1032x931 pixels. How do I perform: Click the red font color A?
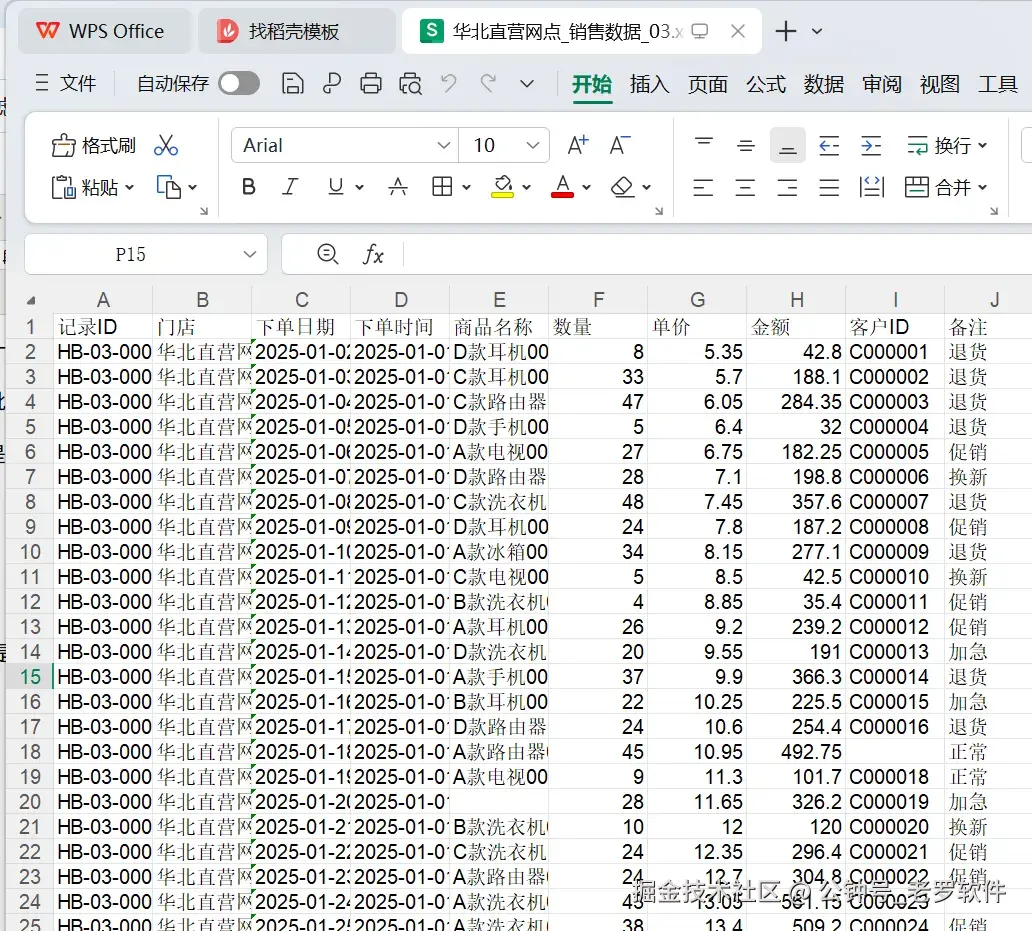tap(562, 187)
